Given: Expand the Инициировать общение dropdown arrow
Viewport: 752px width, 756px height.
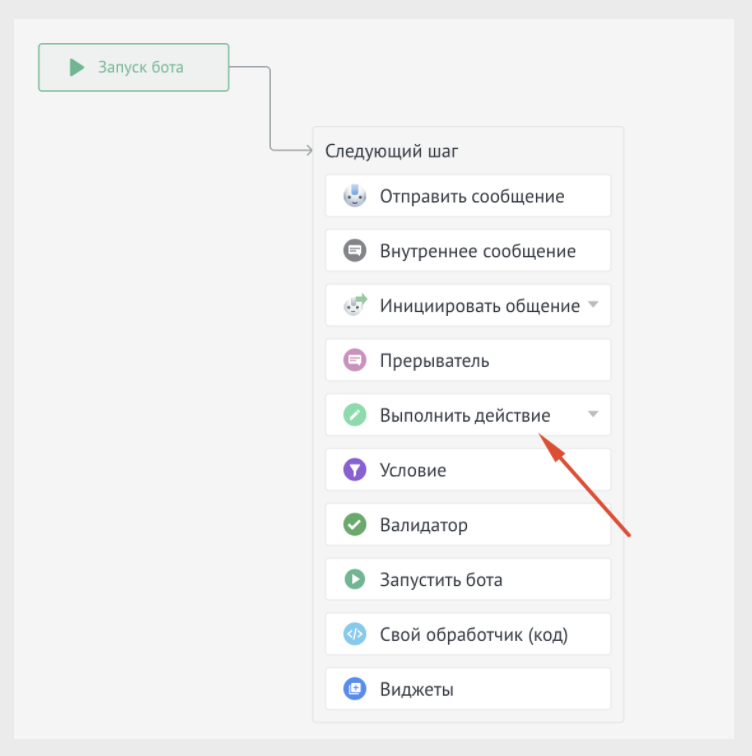Looking at the screenshot, I should click(x=593, y=305).
